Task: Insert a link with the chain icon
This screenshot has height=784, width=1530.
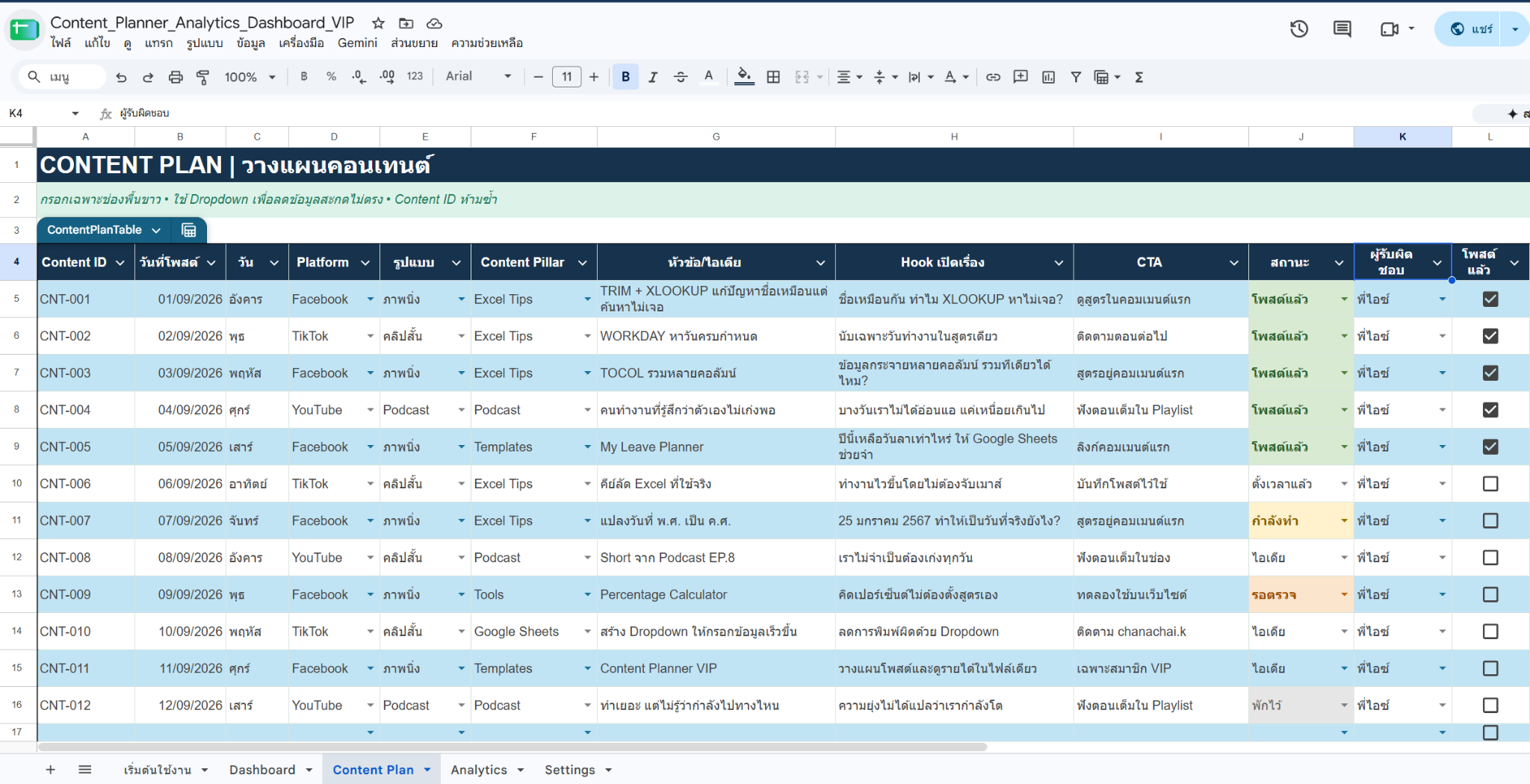Action: 993,77
